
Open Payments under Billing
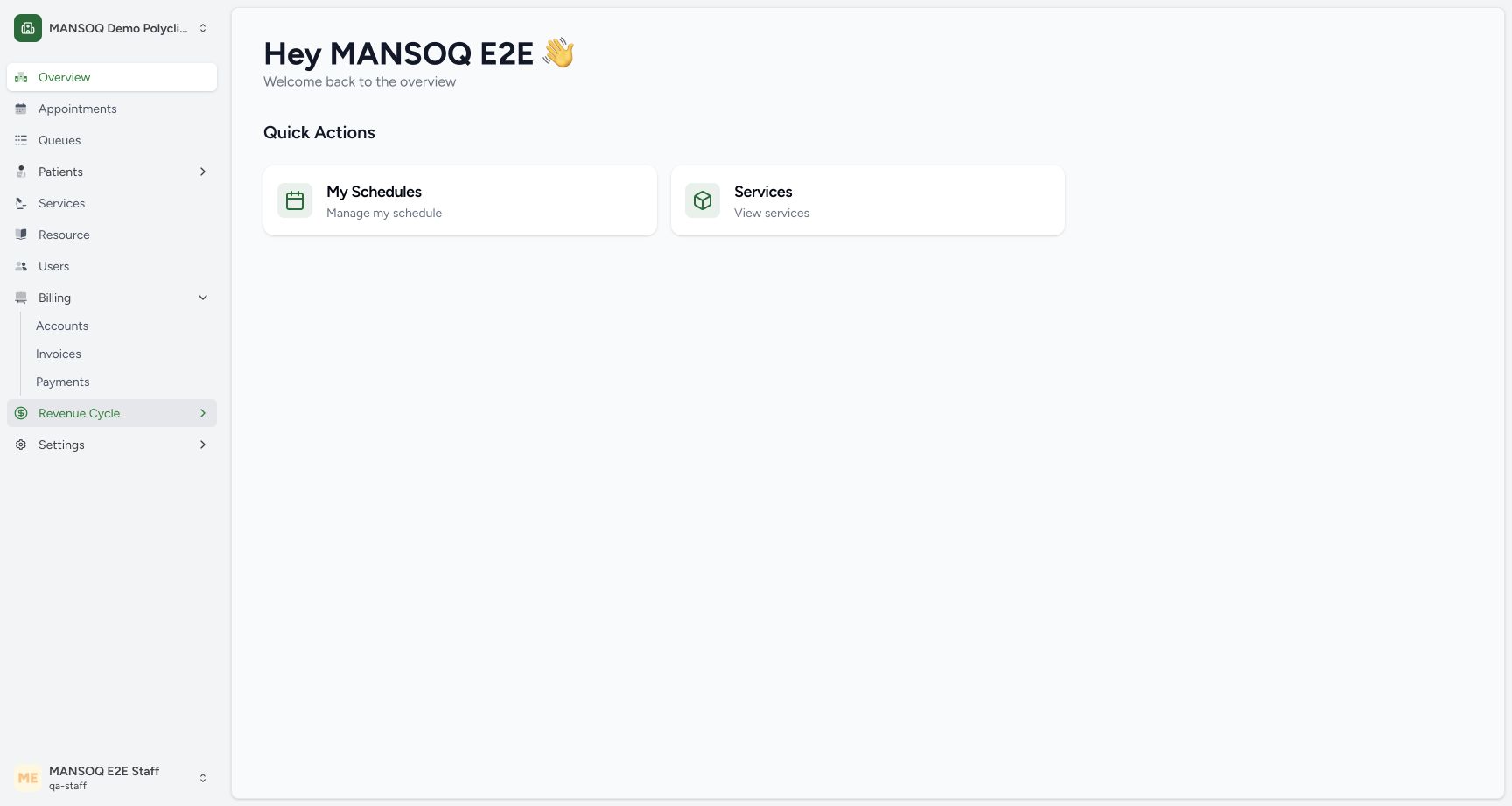pos(63,382)
